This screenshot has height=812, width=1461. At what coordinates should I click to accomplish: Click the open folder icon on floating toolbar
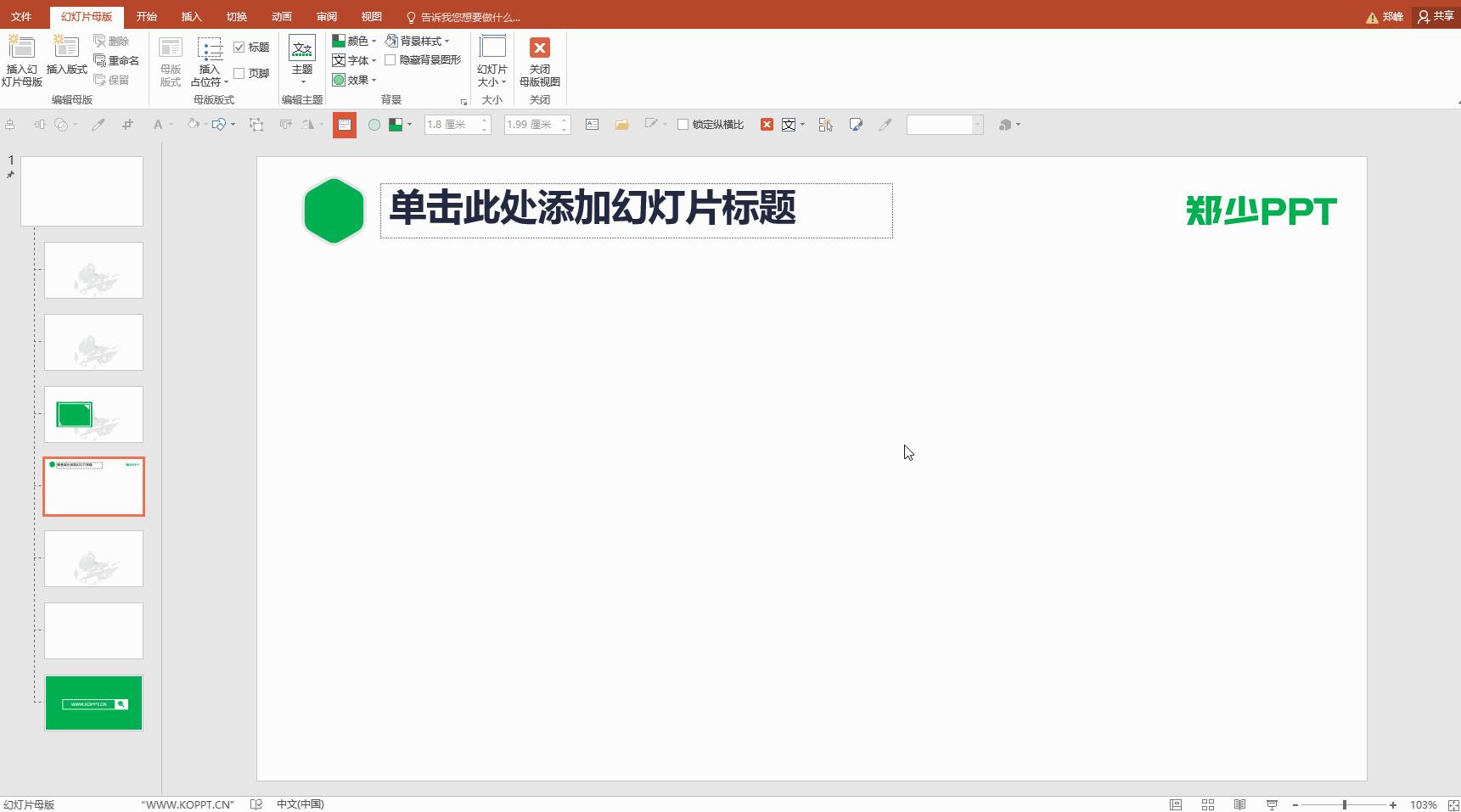coord(621,125)
